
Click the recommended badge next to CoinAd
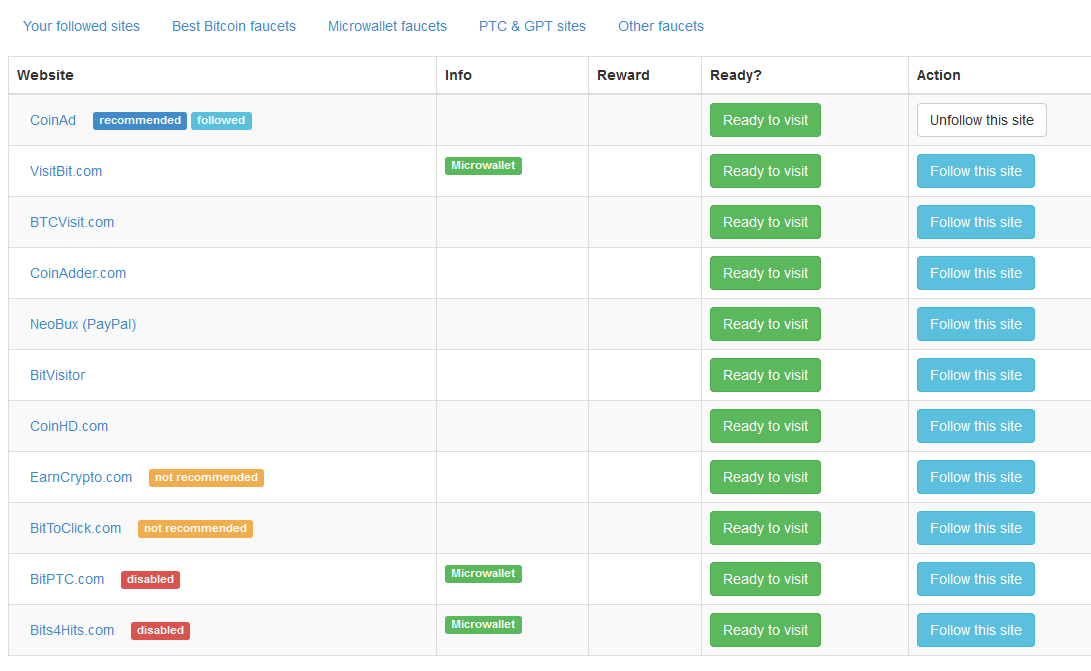(x=140, y=120)
